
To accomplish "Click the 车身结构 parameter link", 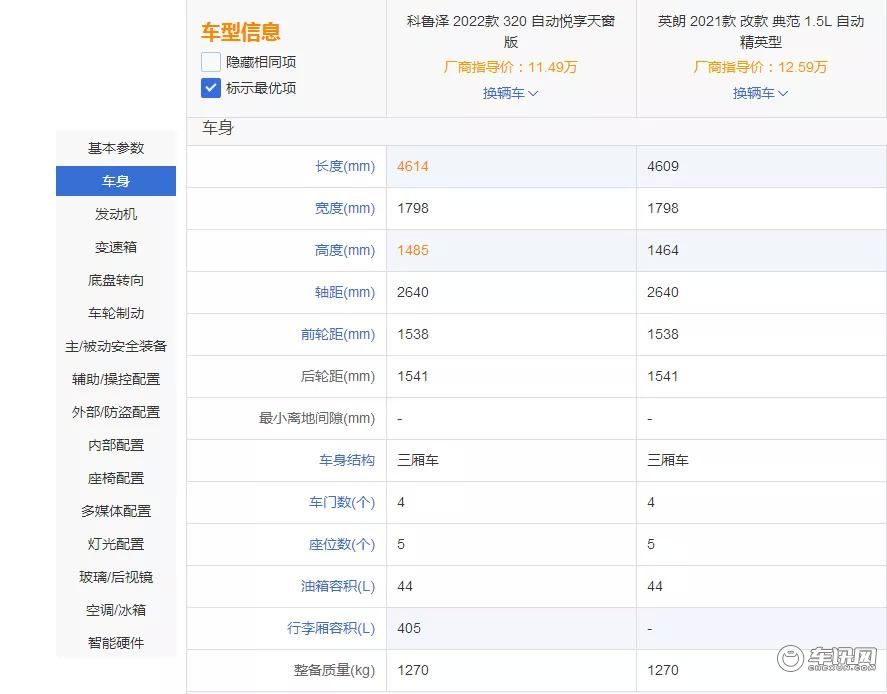I will 347,460.
